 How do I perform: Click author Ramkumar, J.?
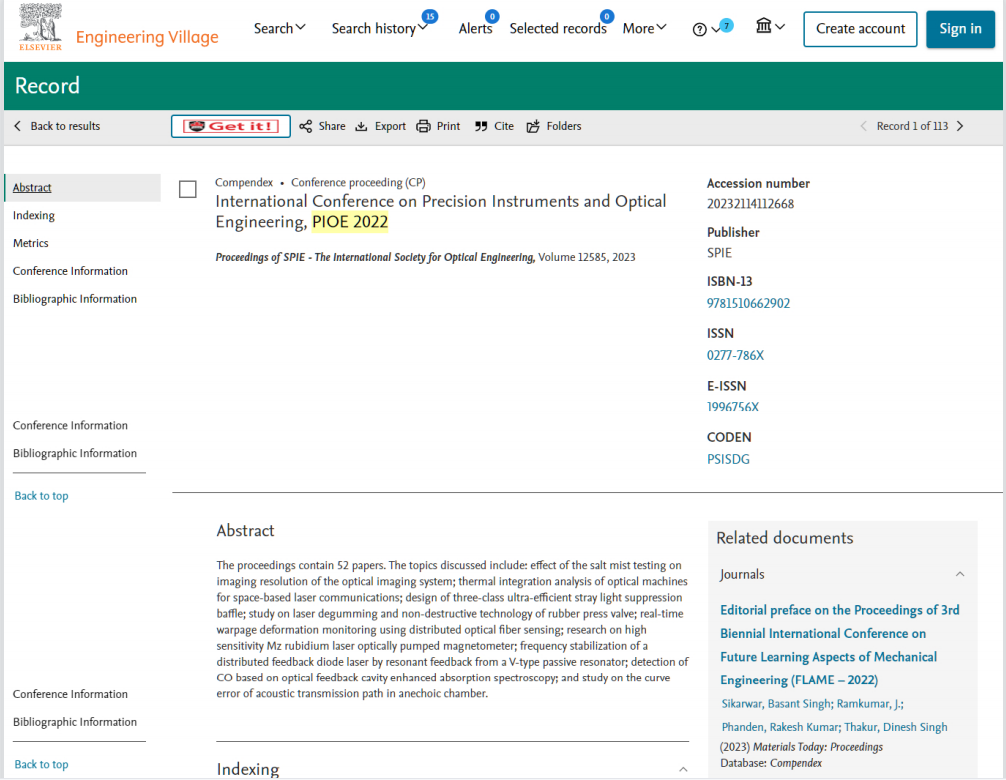(869, 704)
